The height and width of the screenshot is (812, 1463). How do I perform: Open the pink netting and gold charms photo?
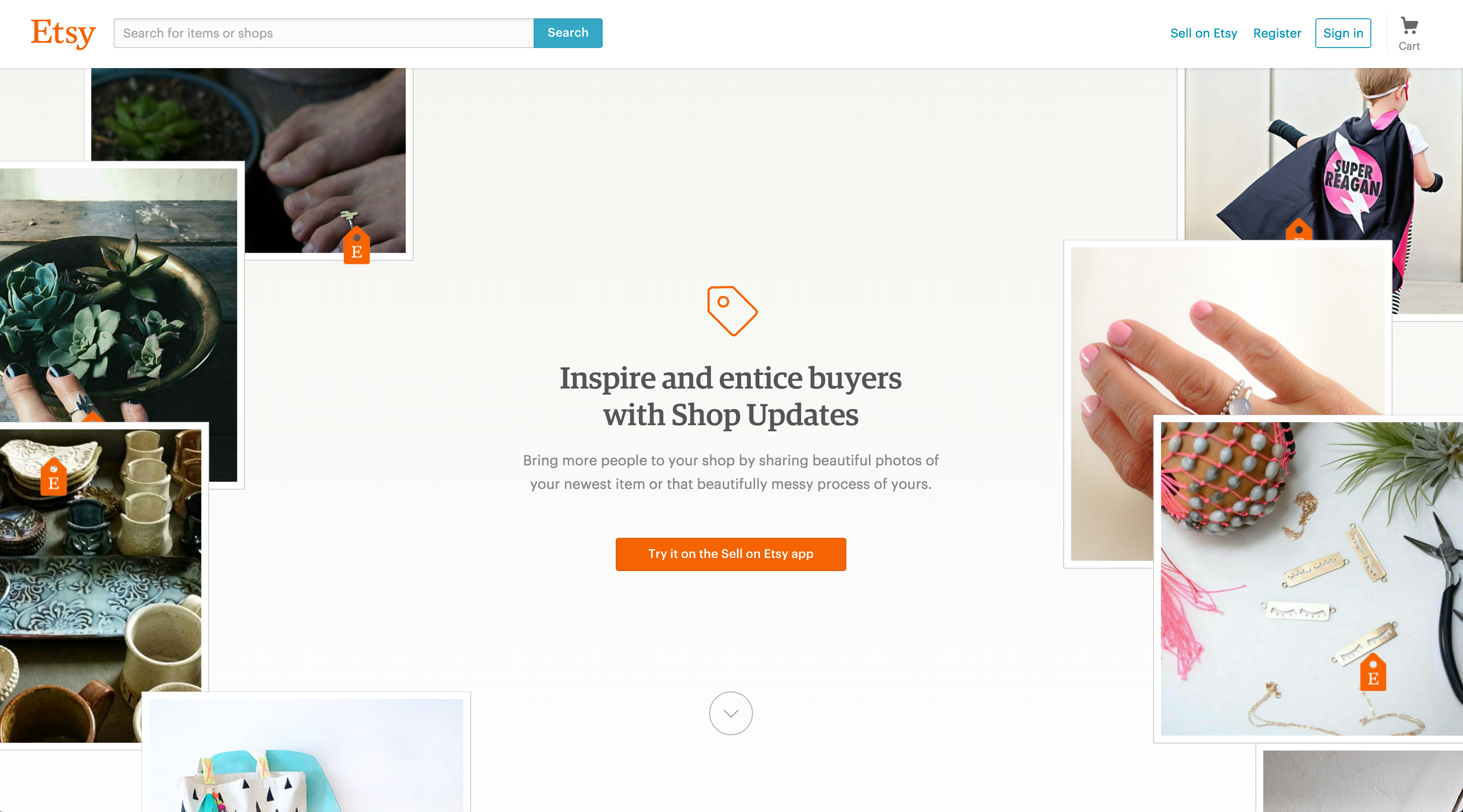1312,578
